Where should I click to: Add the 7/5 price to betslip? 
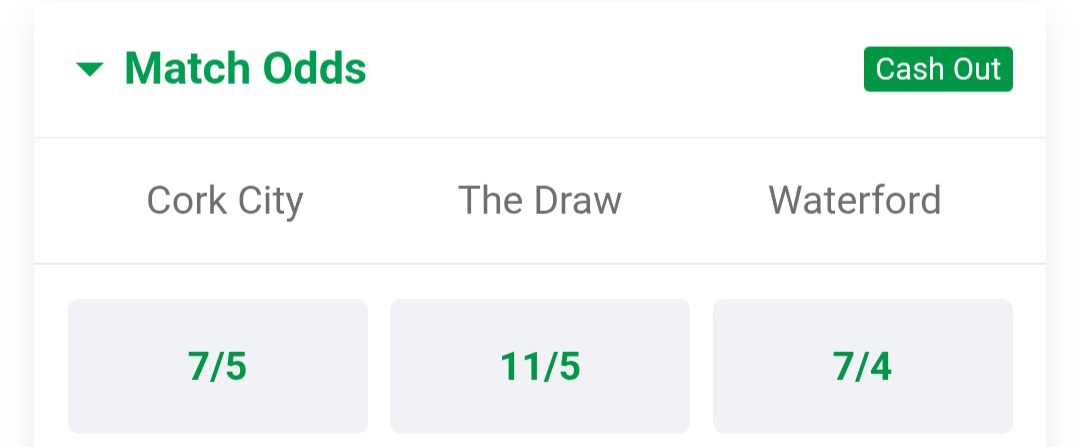[x=218, y=366]
